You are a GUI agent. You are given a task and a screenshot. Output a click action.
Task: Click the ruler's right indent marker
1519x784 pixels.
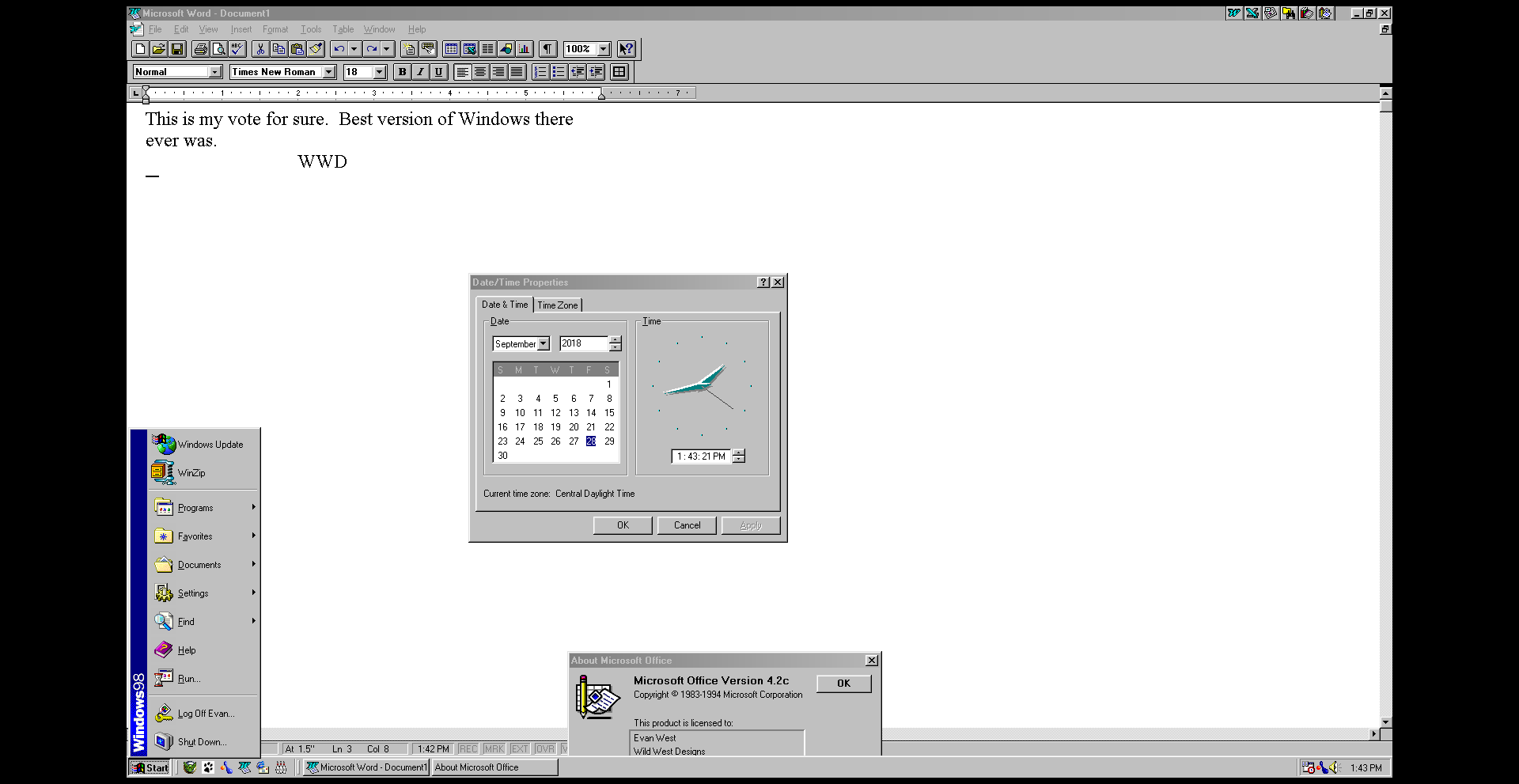601,95
